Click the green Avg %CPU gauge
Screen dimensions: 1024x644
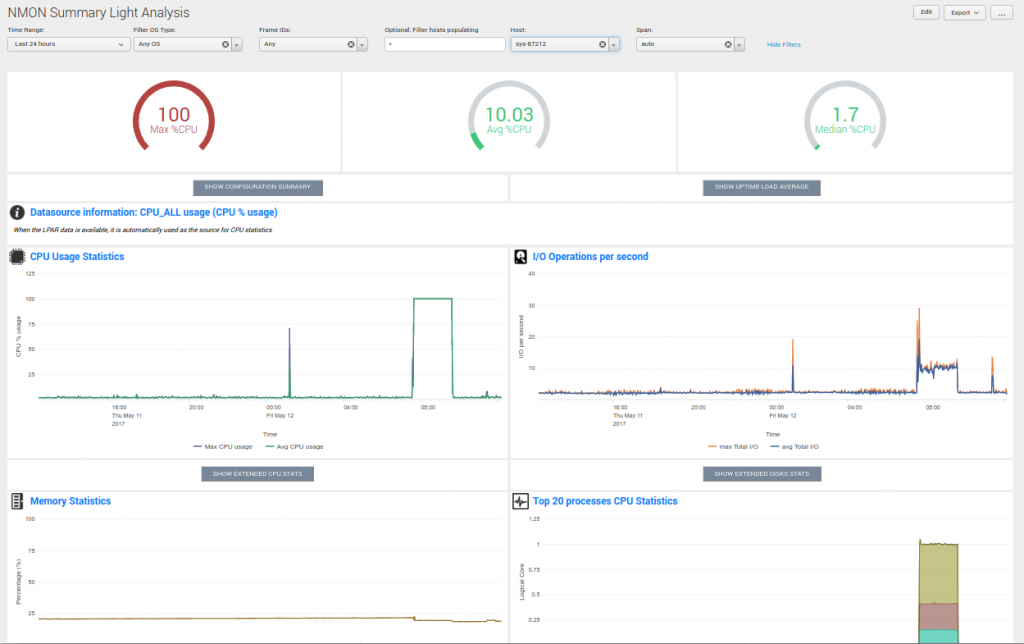click(x=509, y=118)
